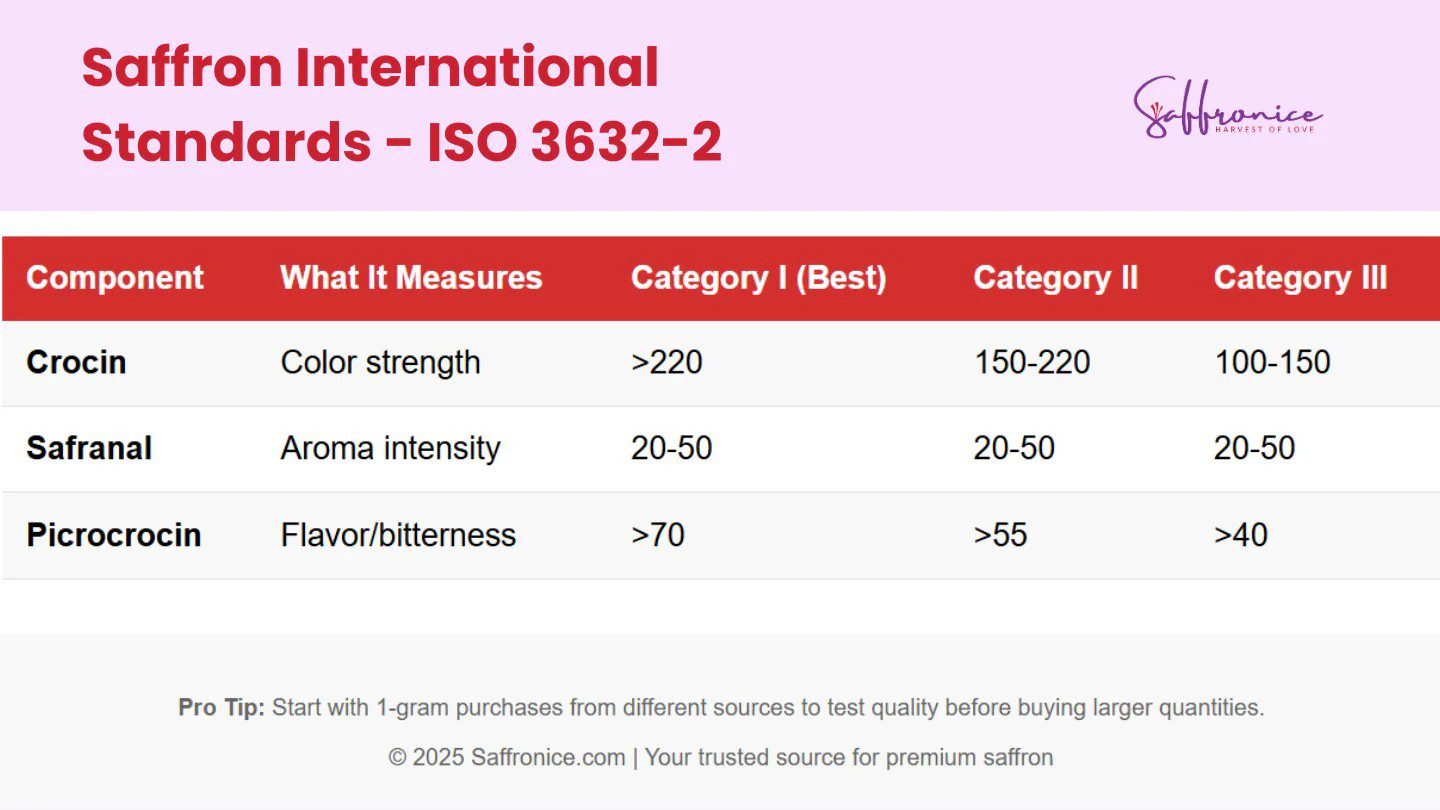Open the Saffronice.com footer link
Screen dimensions: 1440x810
click(548, 757)
